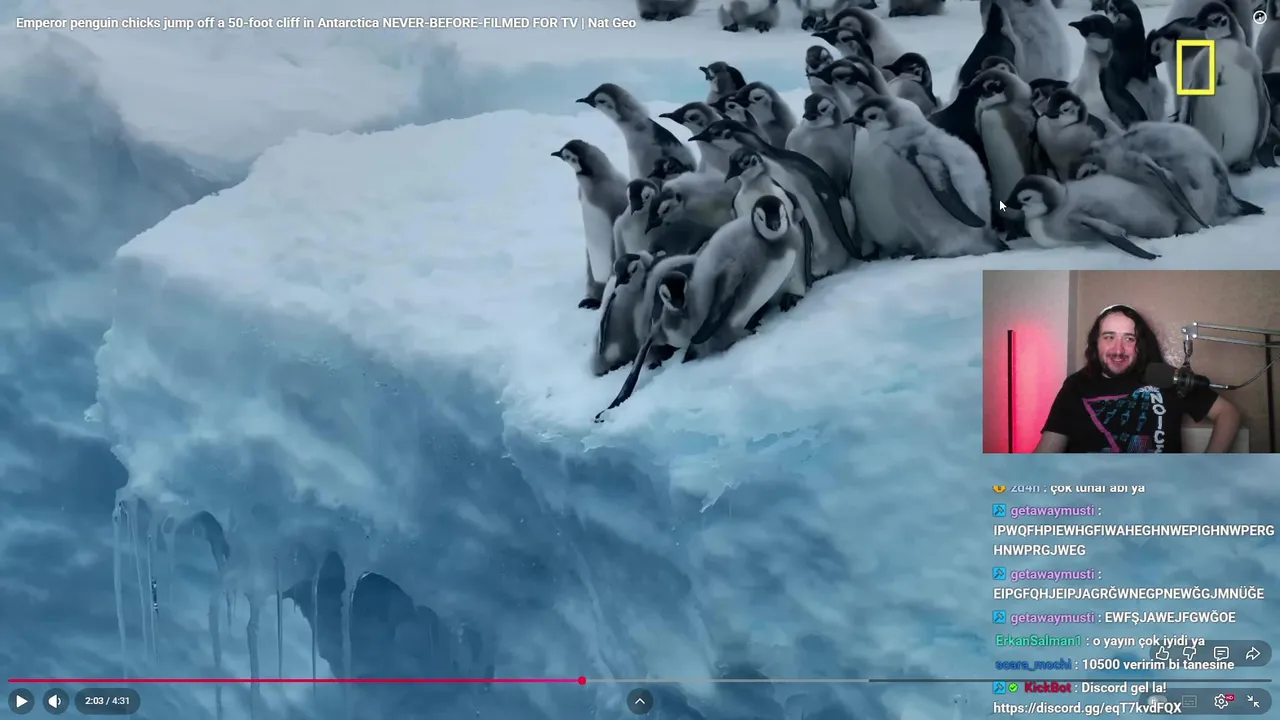Viewport: 1280px width, 720px height.
Task: Click the message "10500 veririm bi tanesine"
Action: coord(1158,665)
